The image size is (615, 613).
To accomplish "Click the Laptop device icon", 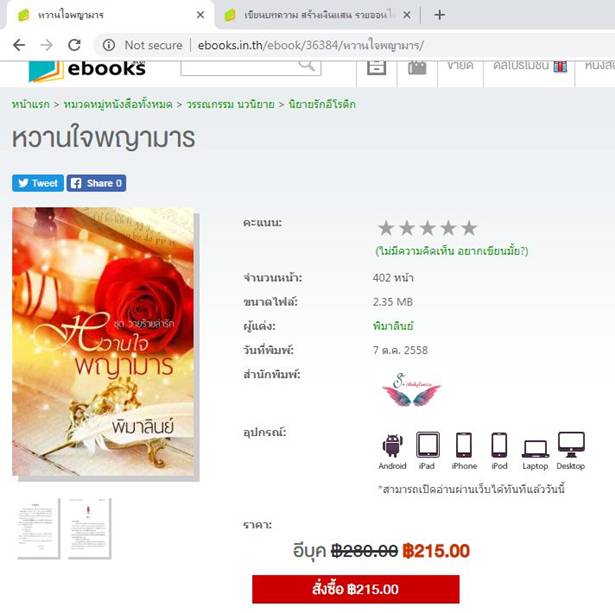I will coord(535,449).
